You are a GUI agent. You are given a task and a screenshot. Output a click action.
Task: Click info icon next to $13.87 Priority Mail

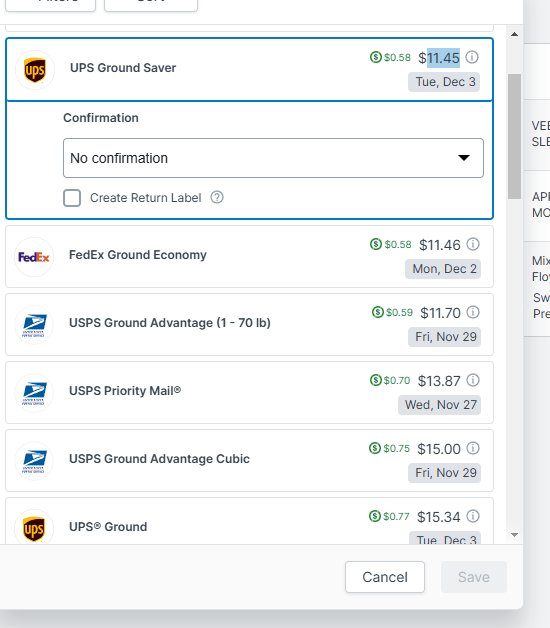point(473,380)
